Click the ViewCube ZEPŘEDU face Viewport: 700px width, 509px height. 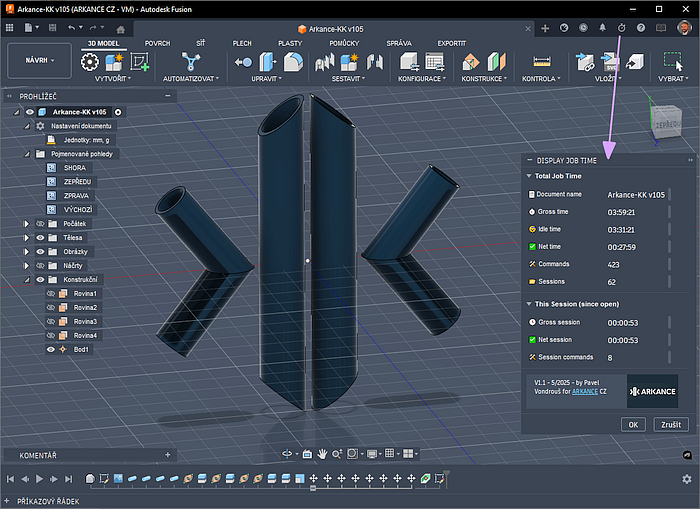tap(667, 124)
